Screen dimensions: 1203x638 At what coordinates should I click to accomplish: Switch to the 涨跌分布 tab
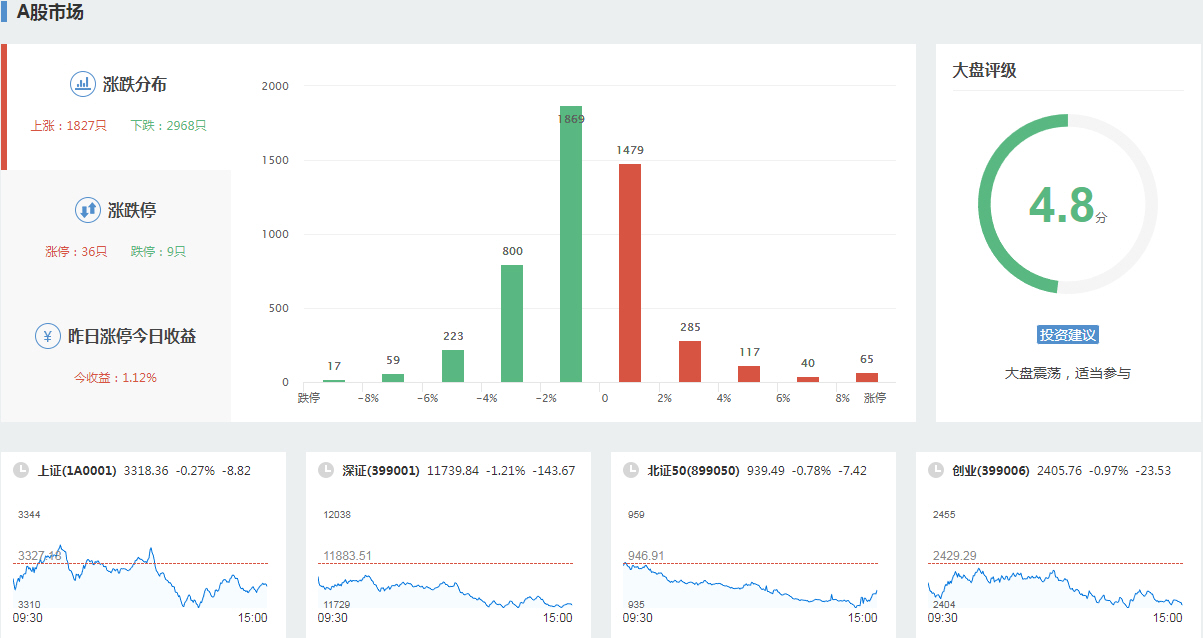tap(135, 85)
